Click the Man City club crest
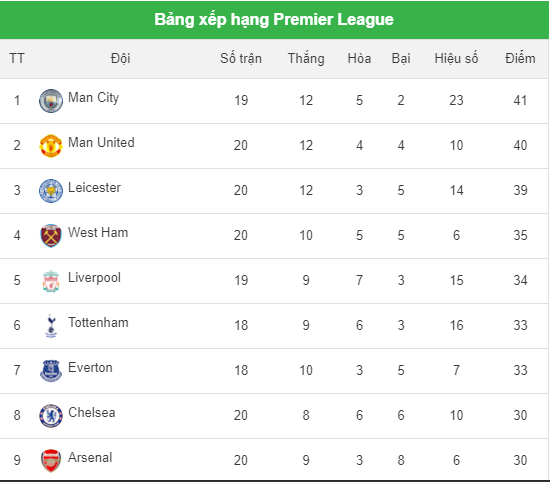Screen dimensions: 550x482 [51, 101]
